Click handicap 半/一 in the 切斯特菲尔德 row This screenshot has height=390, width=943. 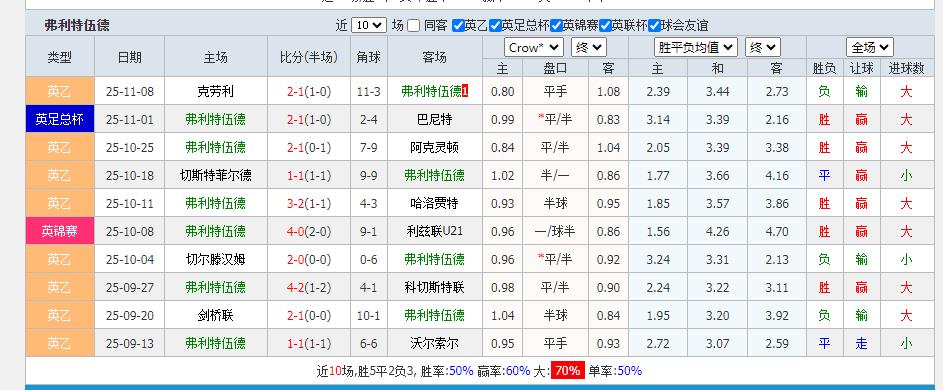[x=555, y=175]
